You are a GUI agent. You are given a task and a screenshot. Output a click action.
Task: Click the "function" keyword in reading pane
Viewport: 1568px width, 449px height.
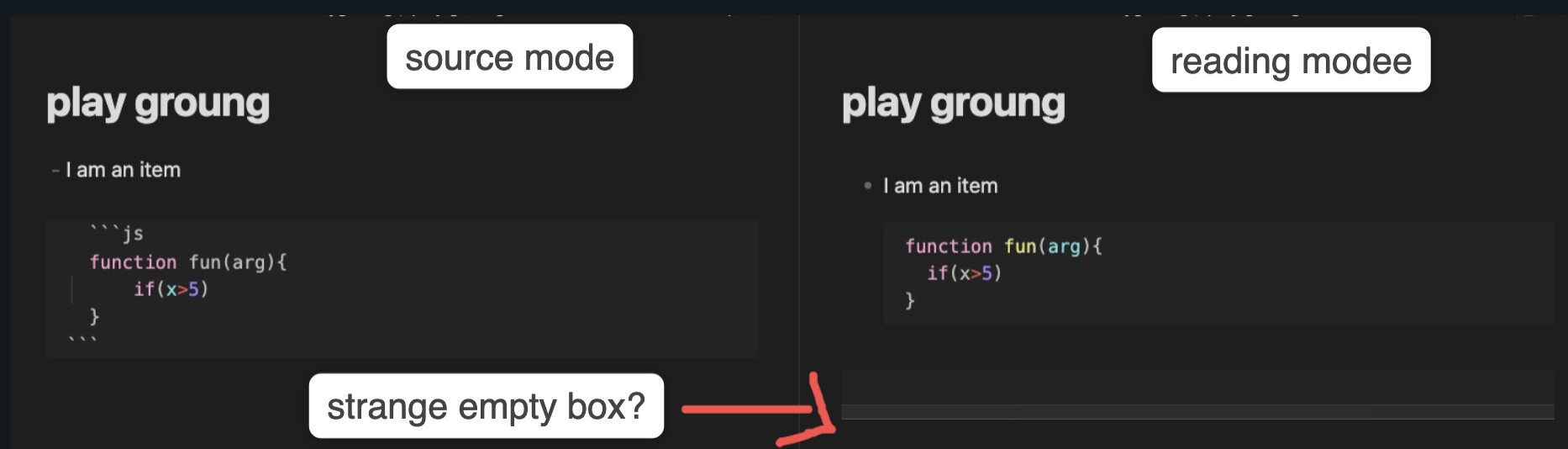[x=948, y=246]
